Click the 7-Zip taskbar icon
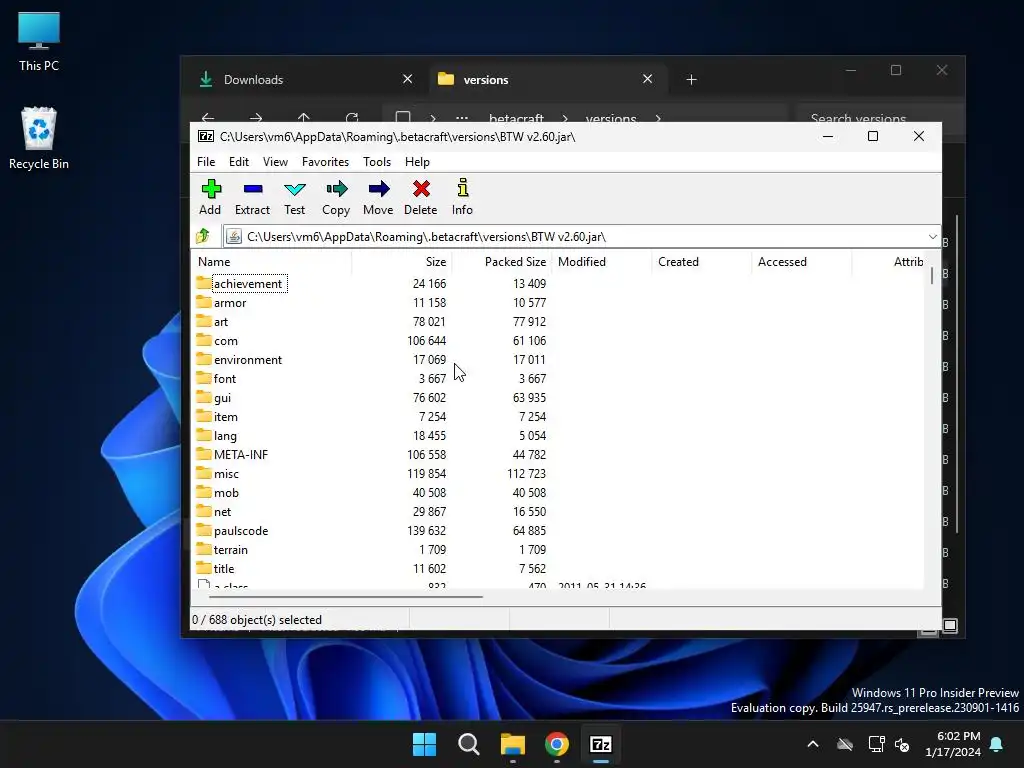The width and height of the screenshot is (1024, 768). [601, 744]
